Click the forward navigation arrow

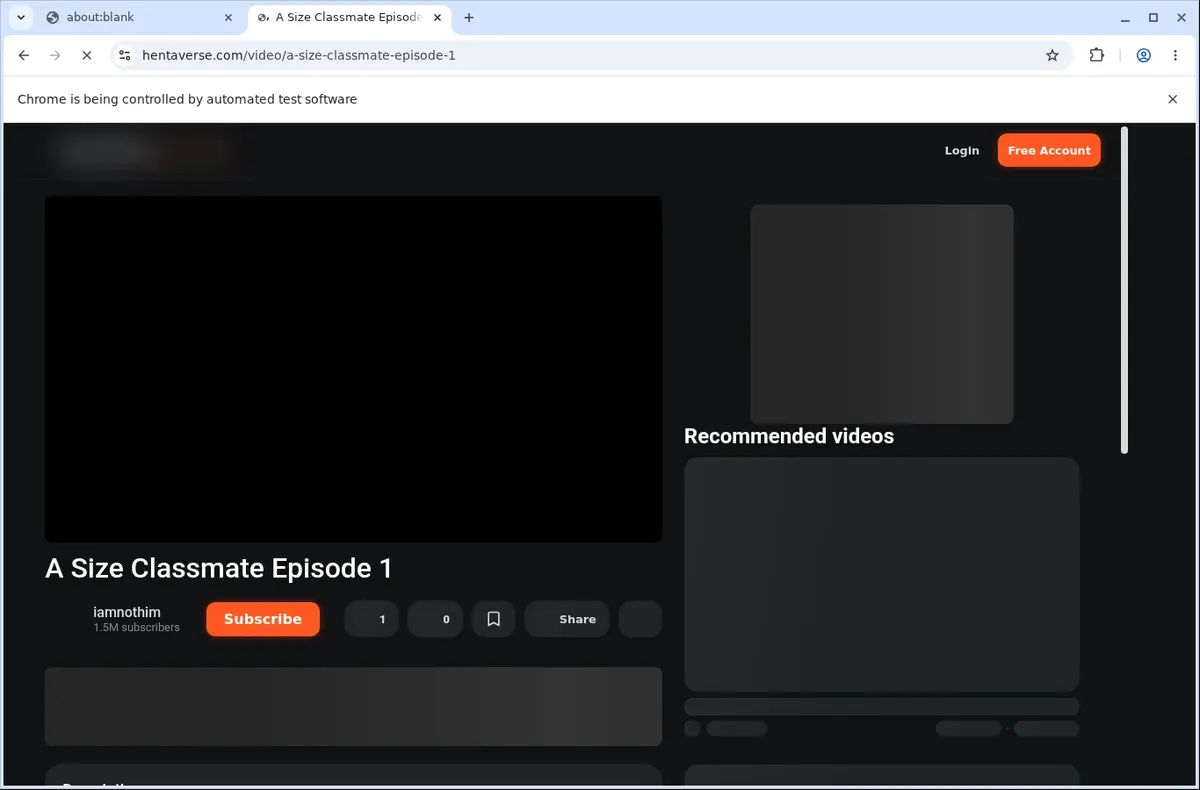[x=55, y=55]
